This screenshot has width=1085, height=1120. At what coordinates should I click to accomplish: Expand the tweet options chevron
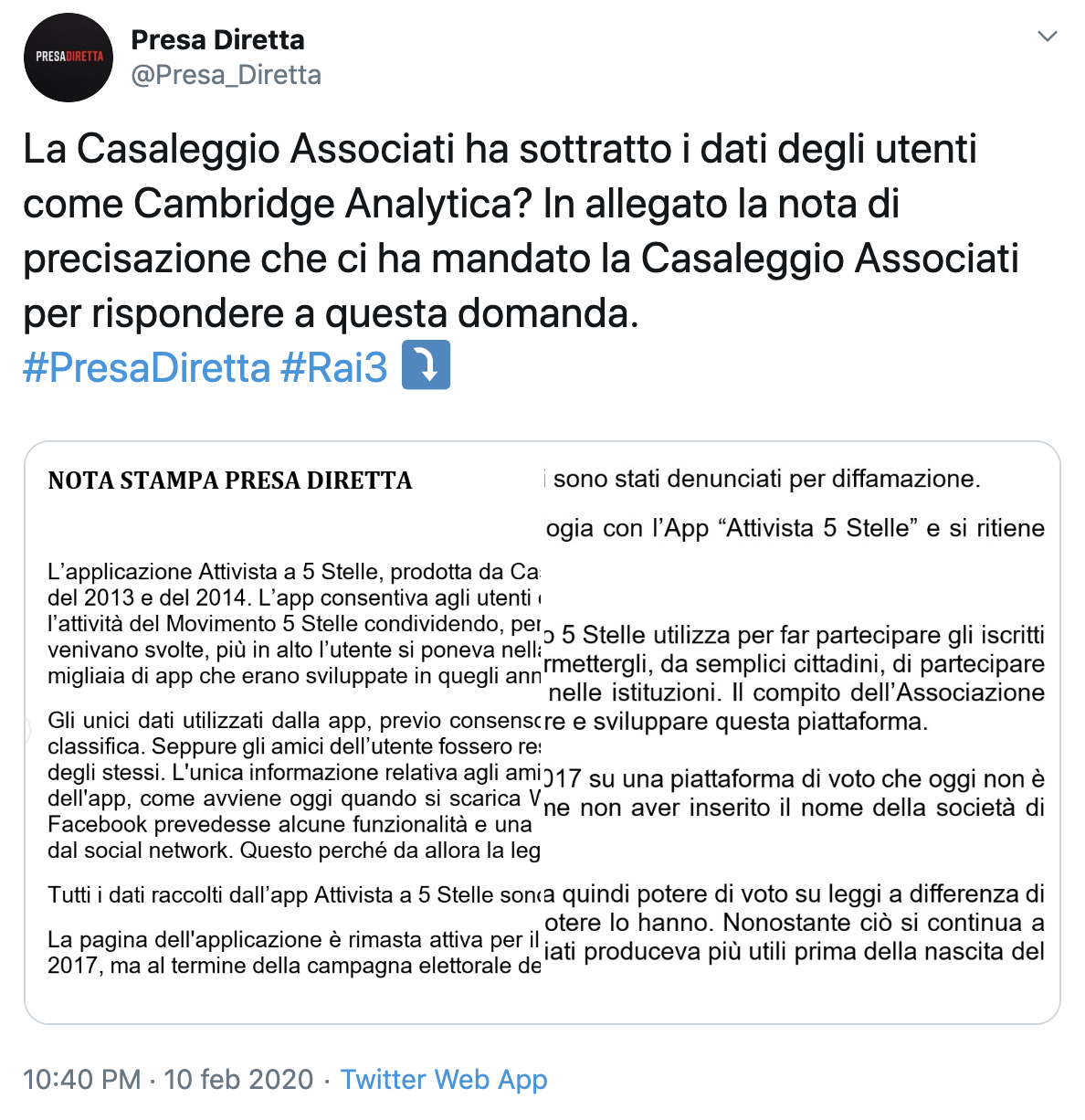coord(1047,37)
